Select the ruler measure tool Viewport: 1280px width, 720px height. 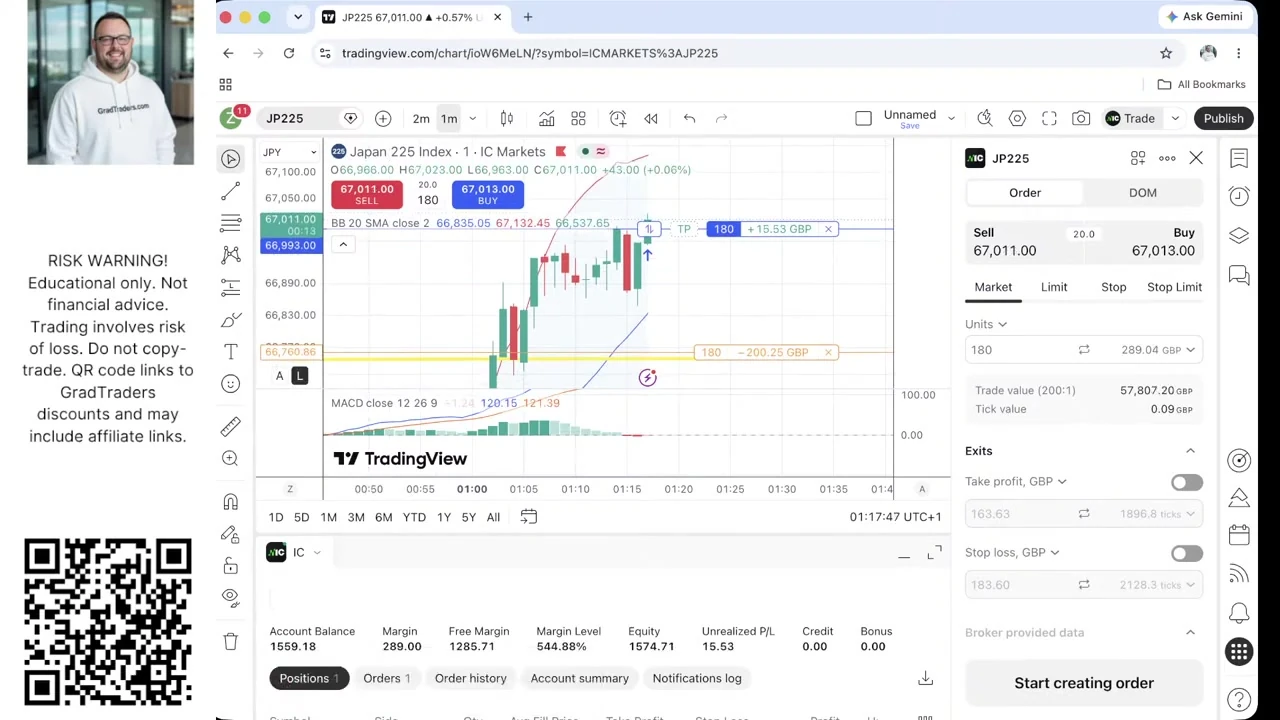point(231,427)
